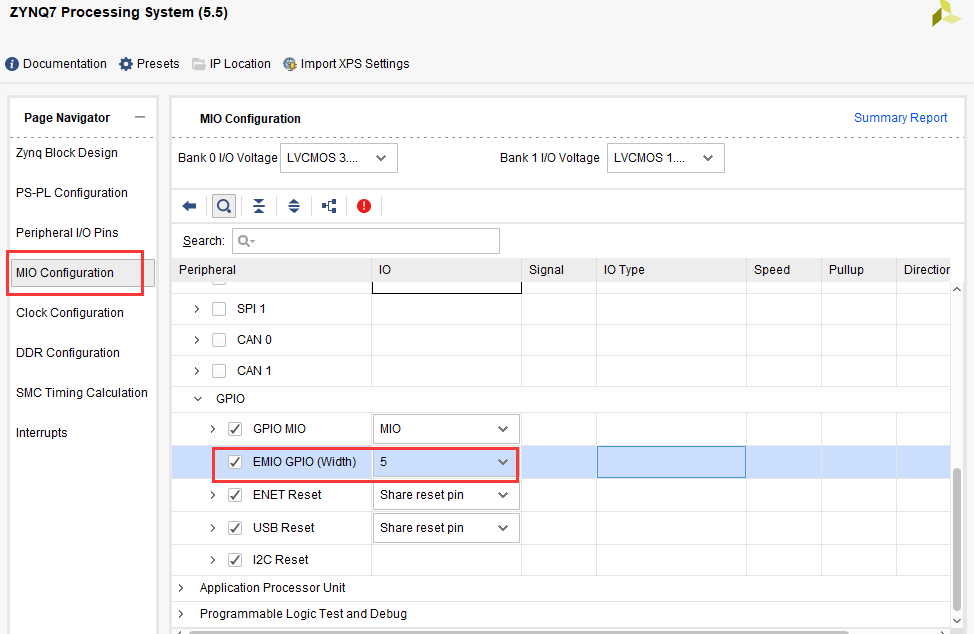
Task: Click Collapse All toolbar icon
Action: [x=259, y=206]
